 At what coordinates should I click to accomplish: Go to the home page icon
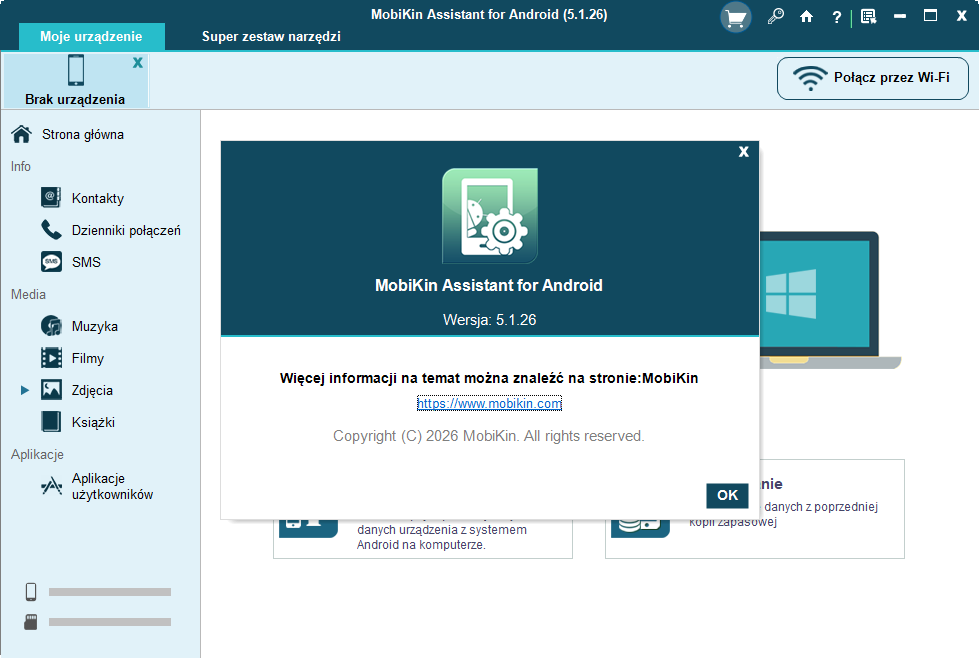(807, 17)
